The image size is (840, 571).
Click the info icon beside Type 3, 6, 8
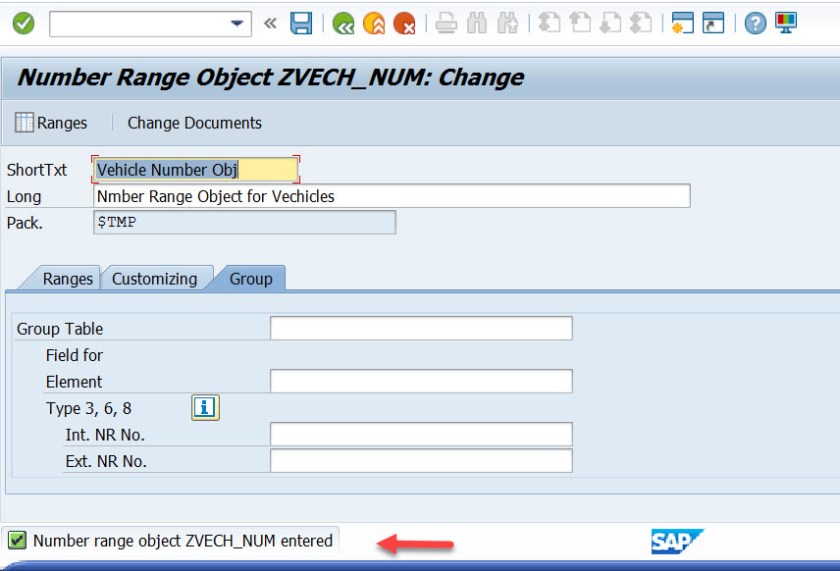[x=205, y=408]
